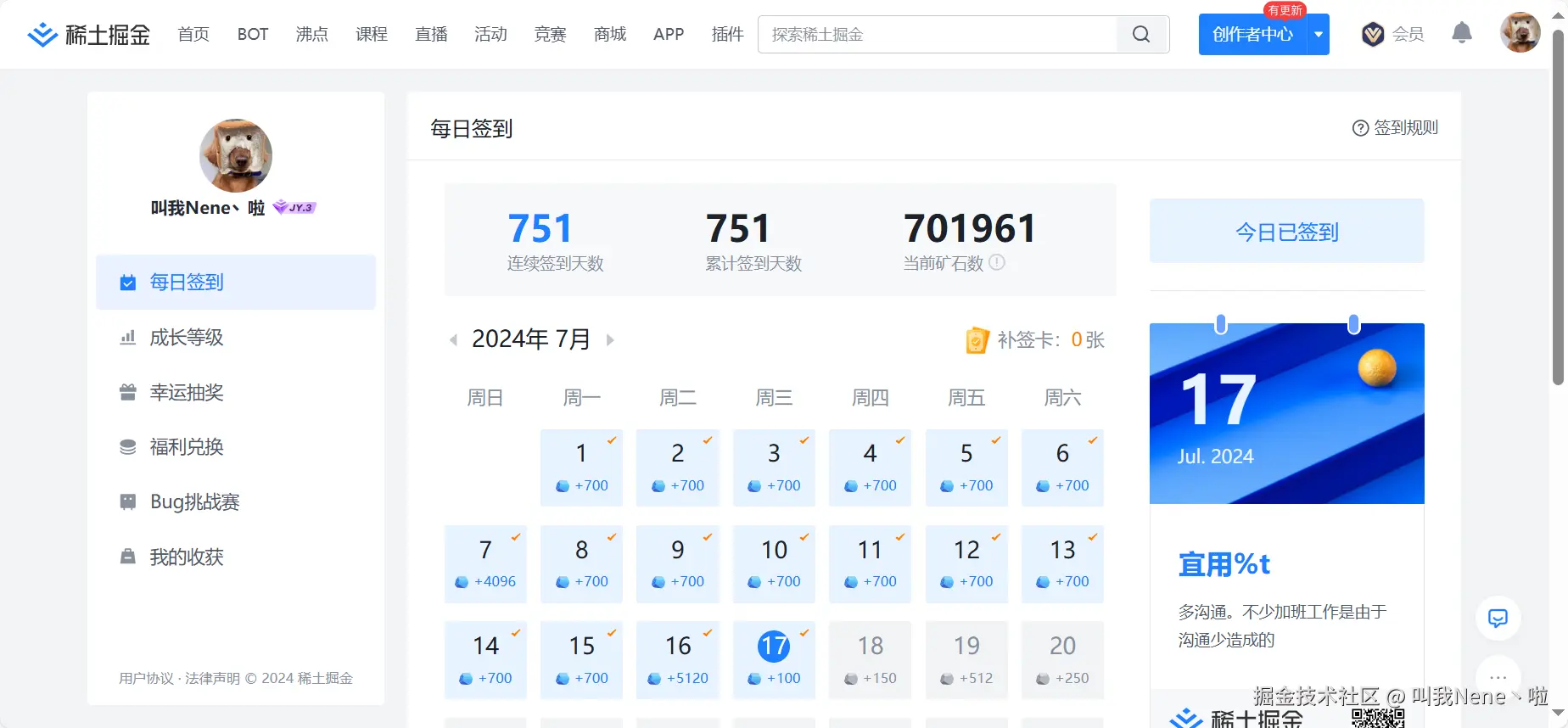Click the 今日已签到 button
This screenshot has height=728, width=1568.
click(x=1286, y=232)
